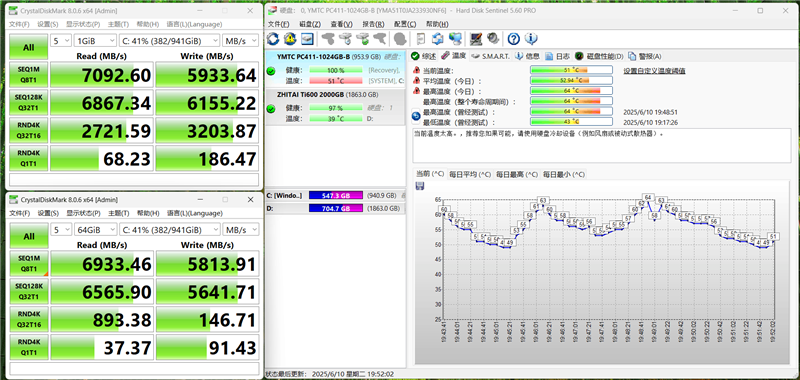Viewport: 800px width, 380px height.
Task: Click the monitor with pen configuration icon
Action: [476, 38]
